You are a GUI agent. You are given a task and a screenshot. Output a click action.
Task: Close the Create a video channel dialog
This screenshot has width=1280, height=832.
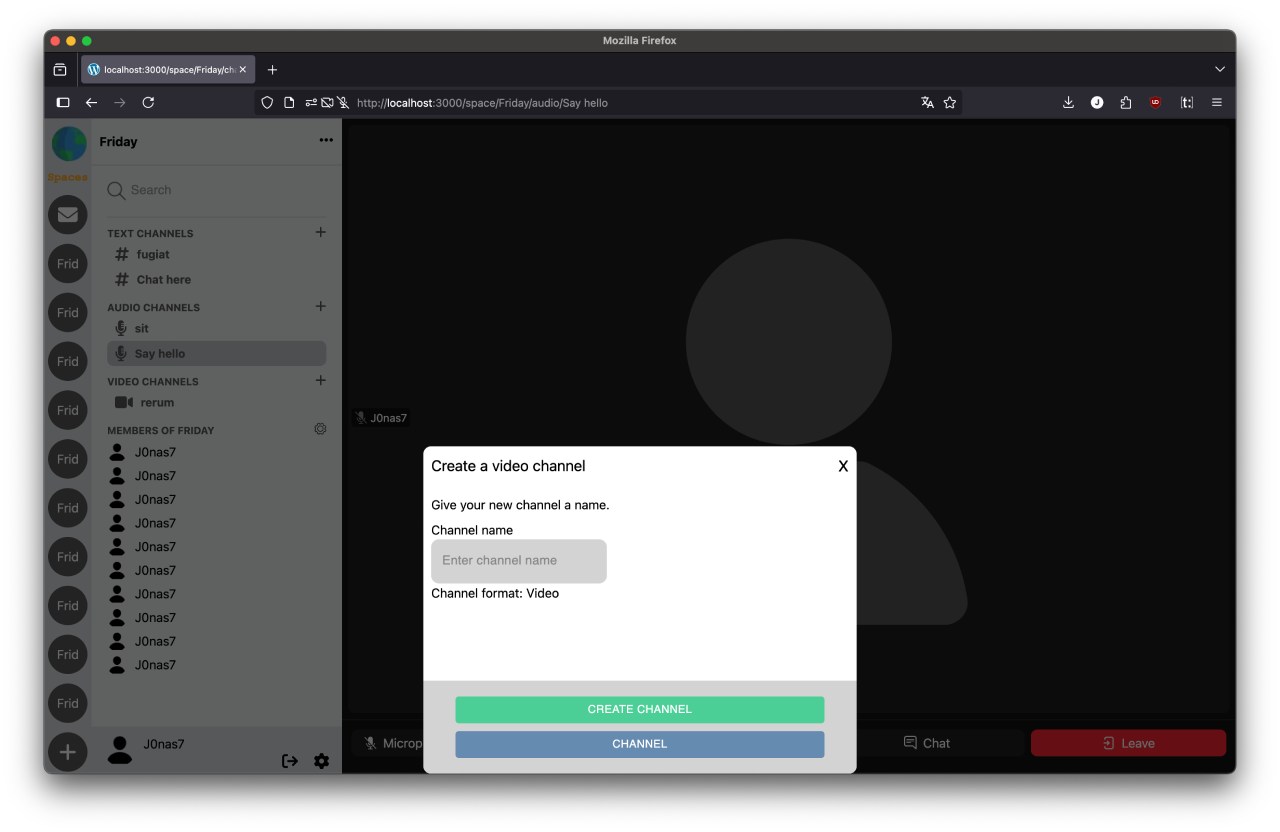click(x=843, y=466)
